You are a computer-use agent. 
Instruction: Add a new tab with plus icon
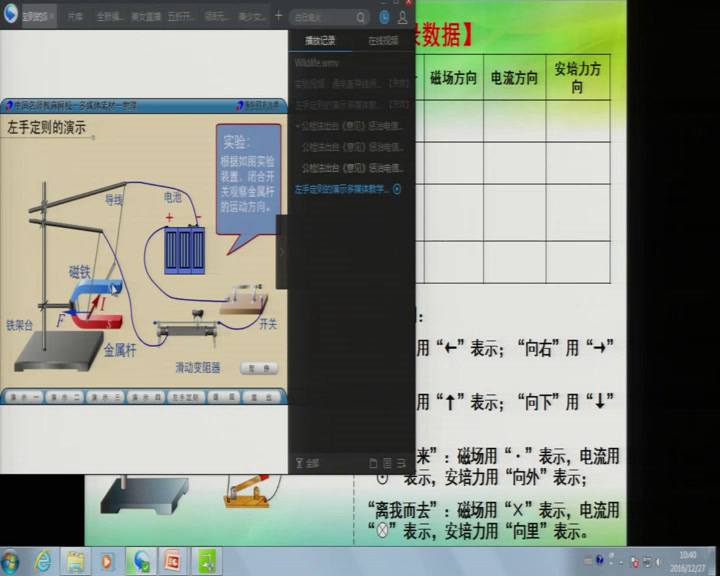(x=279, y=16)
